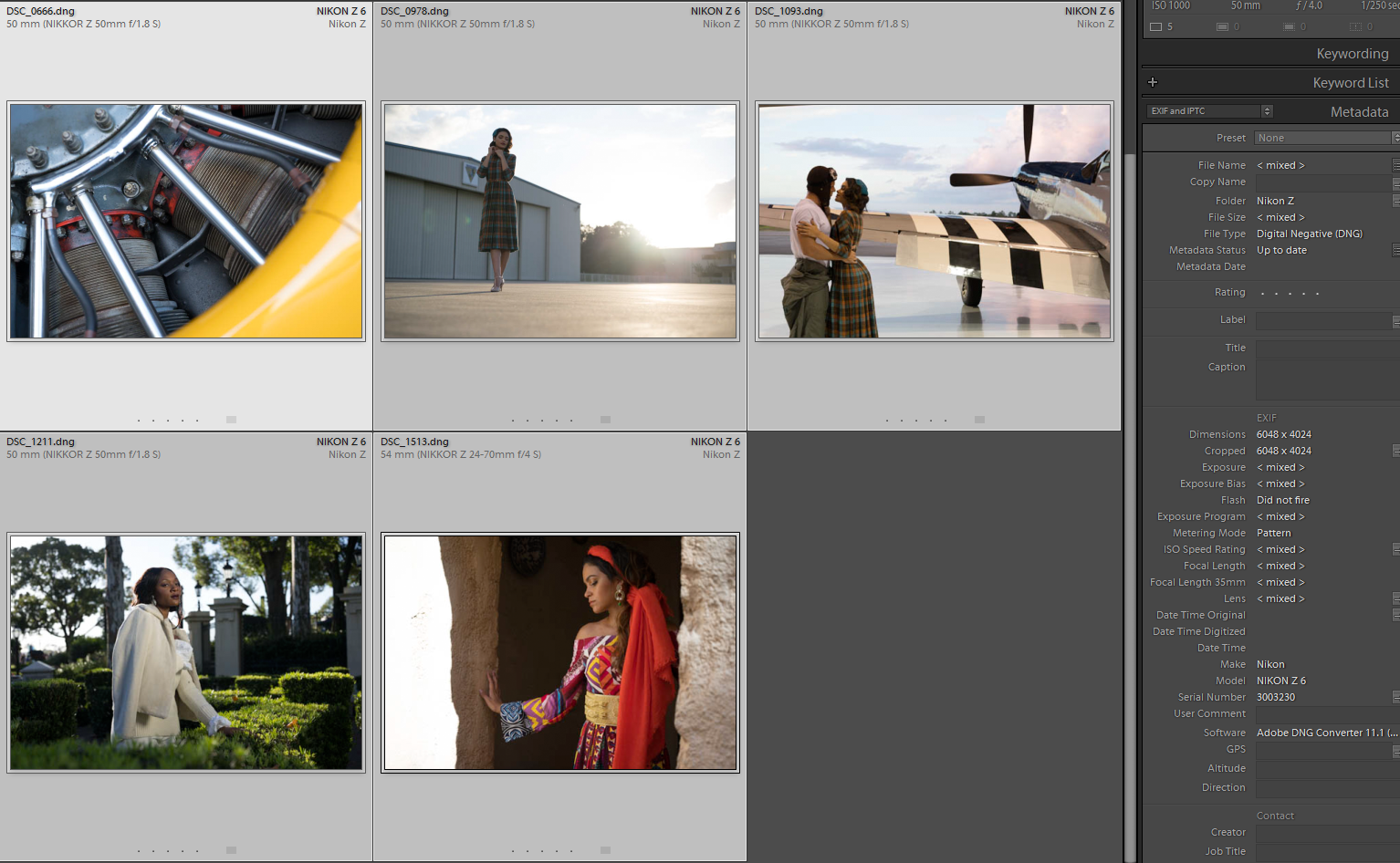This screenshot has width=1400, height=863.
Task: Click 'DSC_1513.dng' file name label
Action: click(x=414, y=442)
